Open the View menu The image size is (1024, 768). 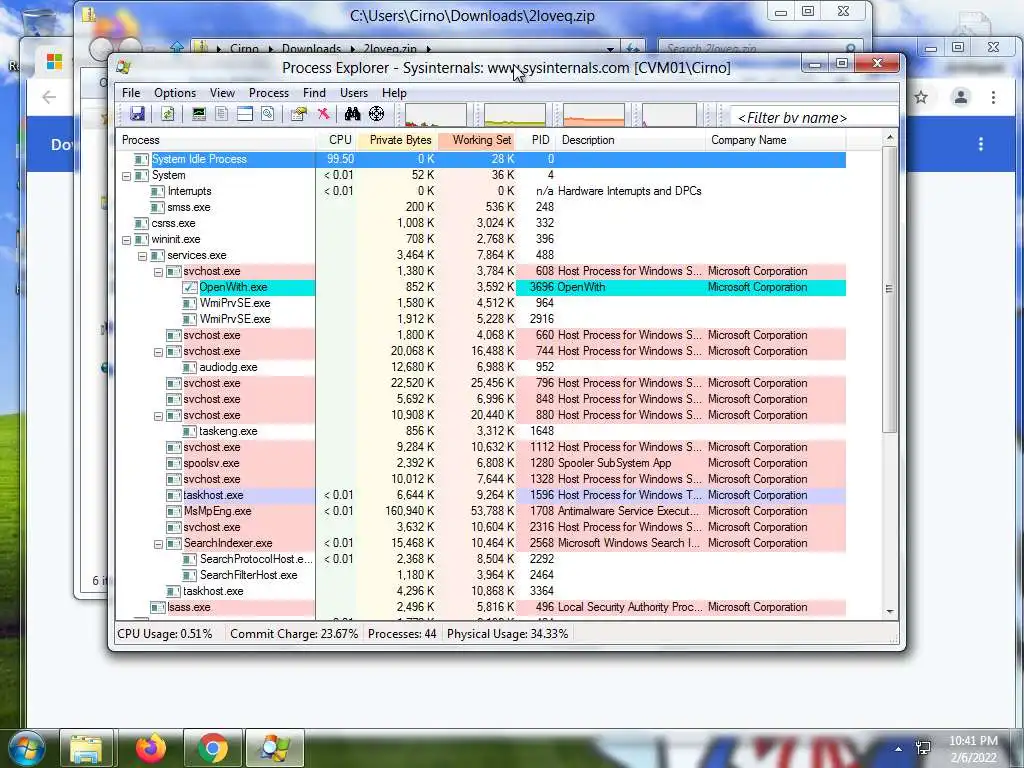pyautogui.click(x=222, y=93)
